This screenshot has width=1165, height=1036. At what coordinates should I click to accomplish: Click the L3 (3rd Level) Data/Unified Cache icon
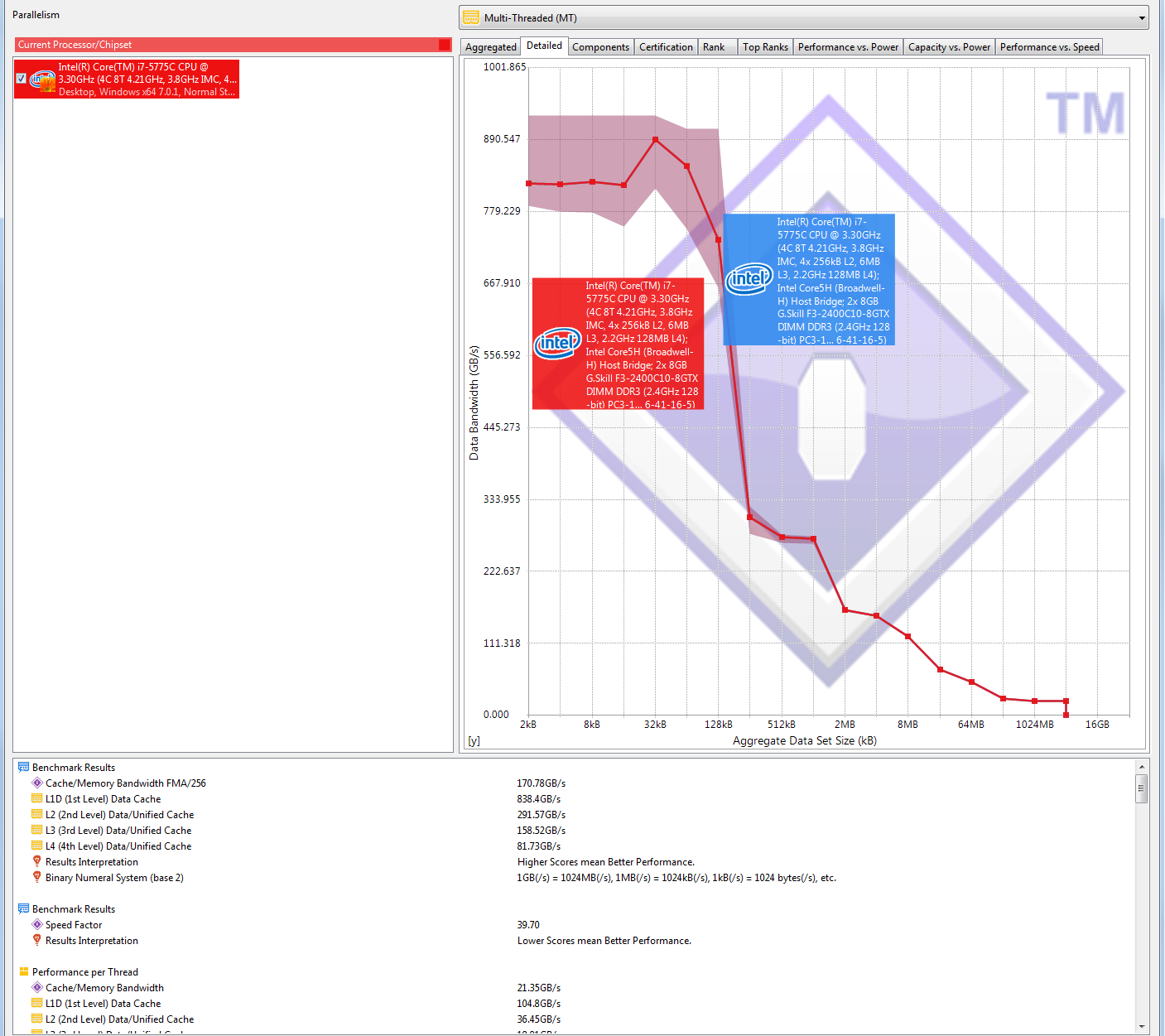point(37,830)
